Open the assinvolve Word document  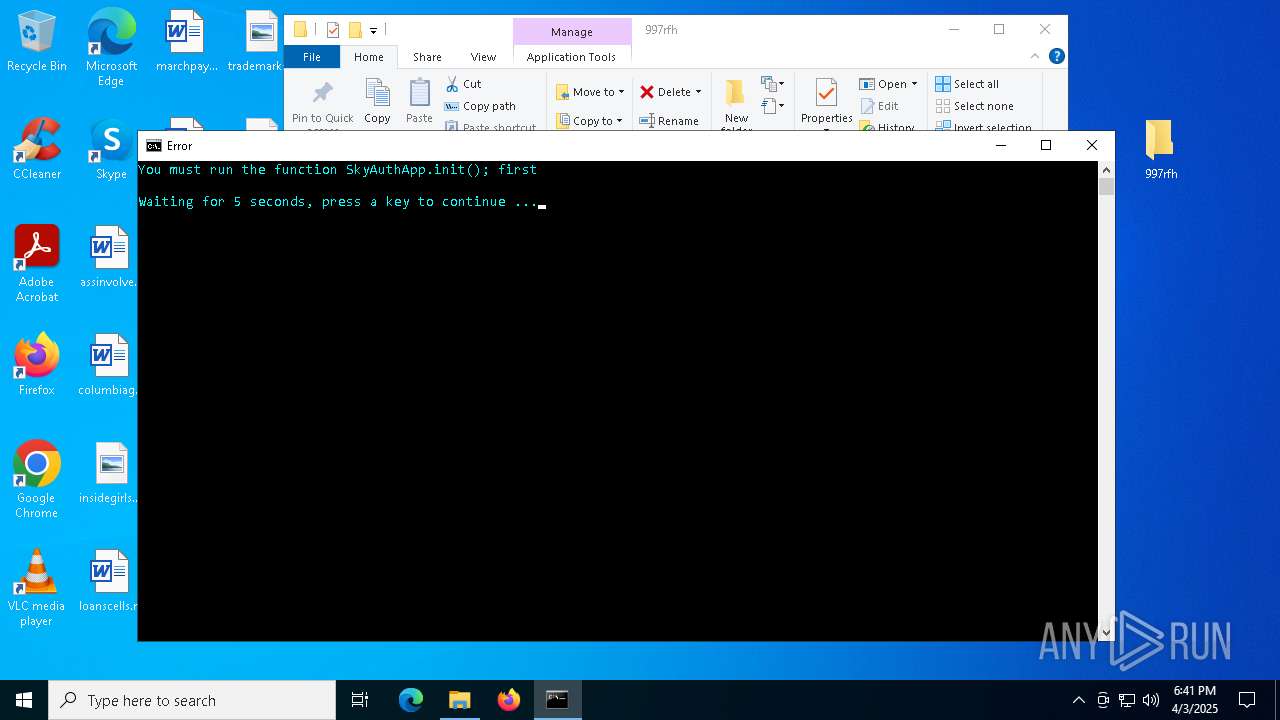click(109, 258)
